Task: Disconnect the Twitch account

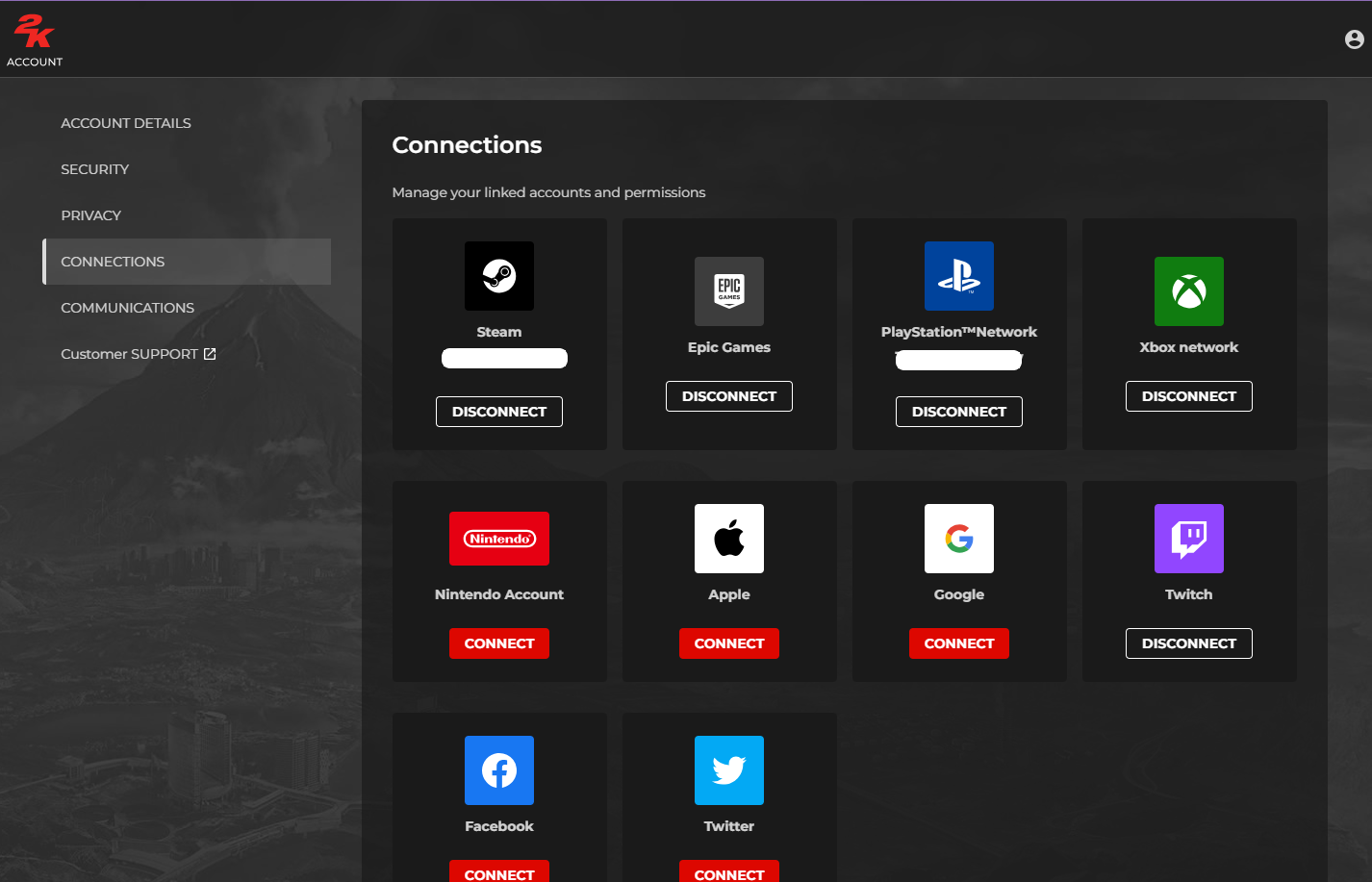Action: pos(1188,643)
